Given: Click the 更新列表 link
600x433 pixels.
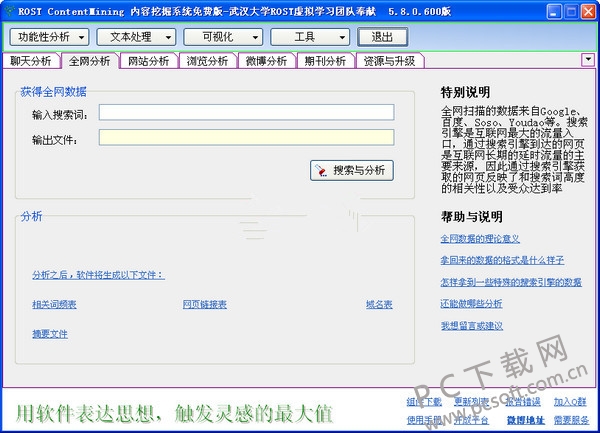Looking at the screenshot, I should (x=471, y=402).
